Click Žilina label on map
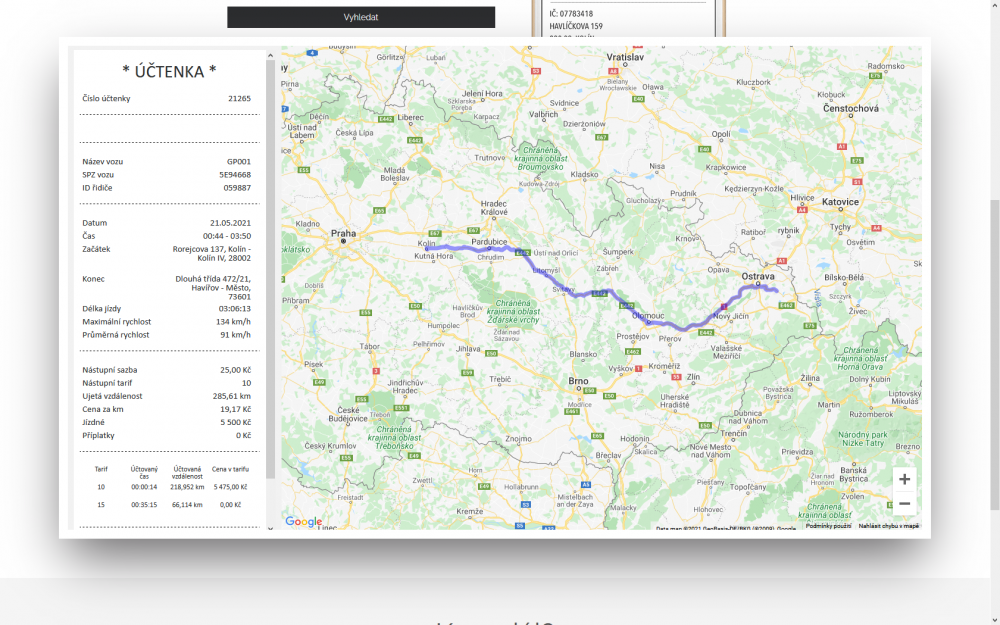The image size is (1000, 625). [810, 378]
